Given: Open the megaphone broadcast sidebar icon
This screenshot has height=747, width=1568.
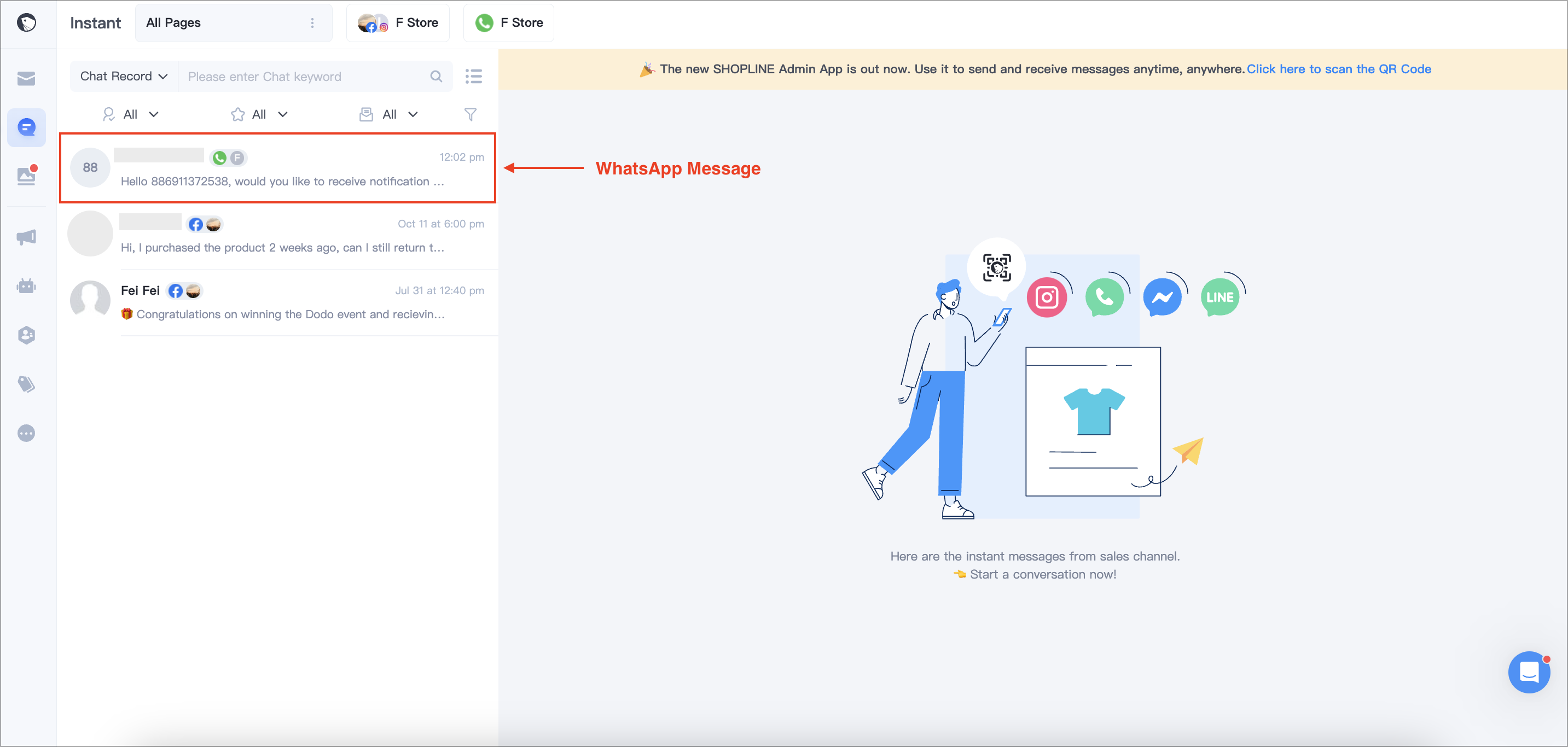Looking at the screenshot, I should [26, 237].
